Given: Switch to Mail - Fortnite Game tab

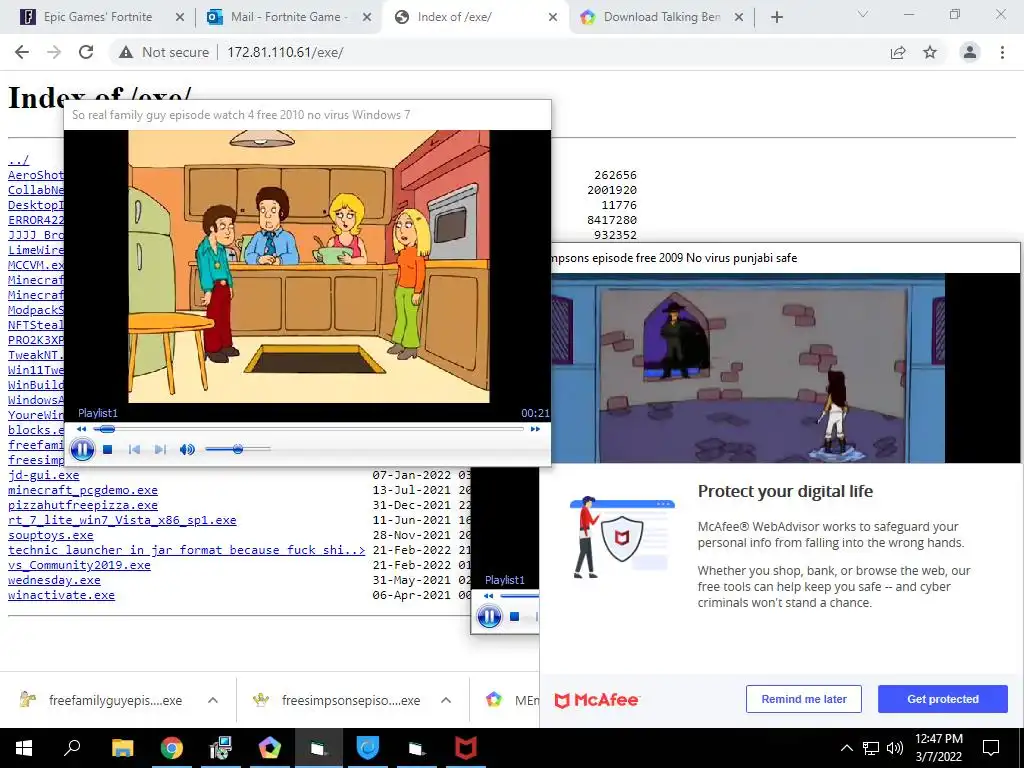Looking at the screenshot, I should pyautogui.click(x=289, y=17).
